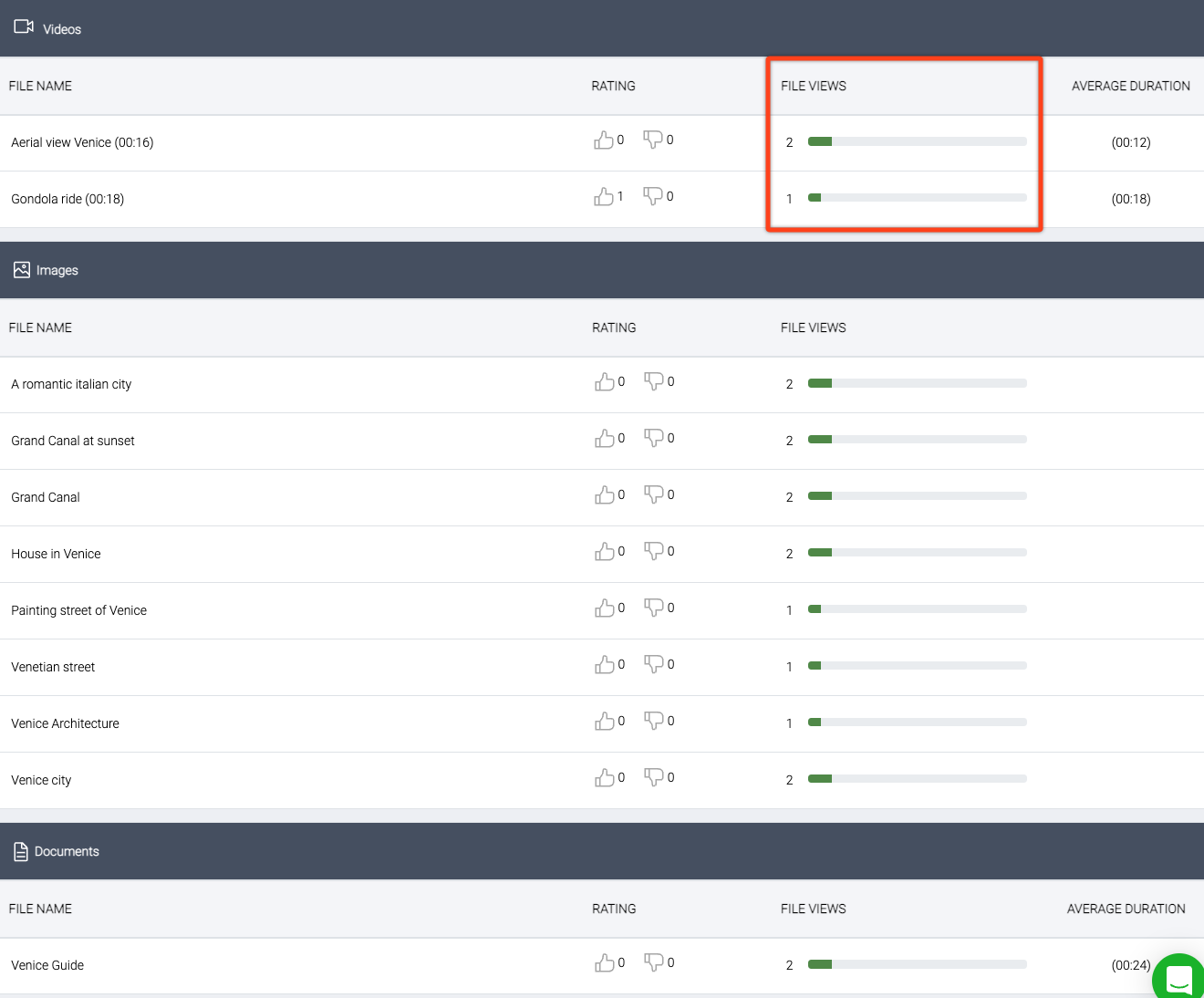The width and height of the screenshot is (1204, 998).
Task: Click thumbs down for Aerial view Venice
Action: coord(653,140)
